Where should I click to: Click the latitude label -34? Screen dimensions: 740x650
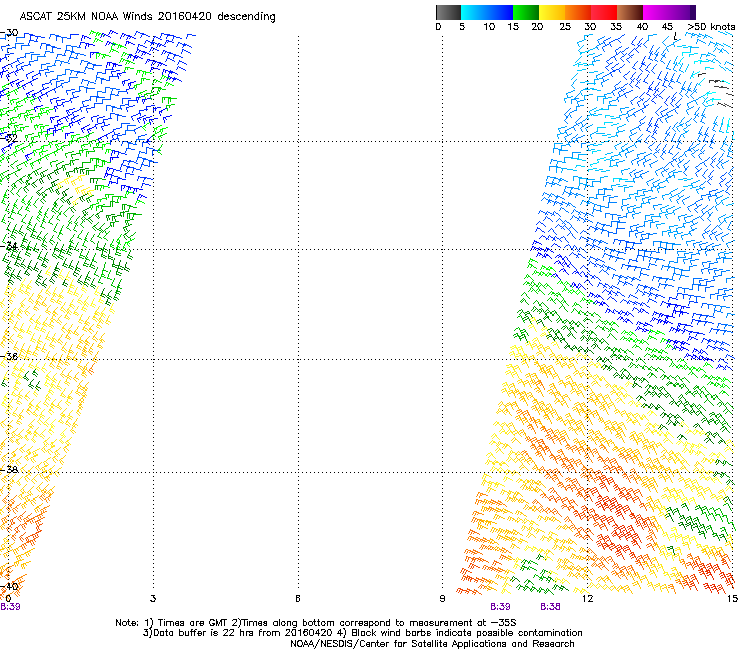(x=9, y=246)
